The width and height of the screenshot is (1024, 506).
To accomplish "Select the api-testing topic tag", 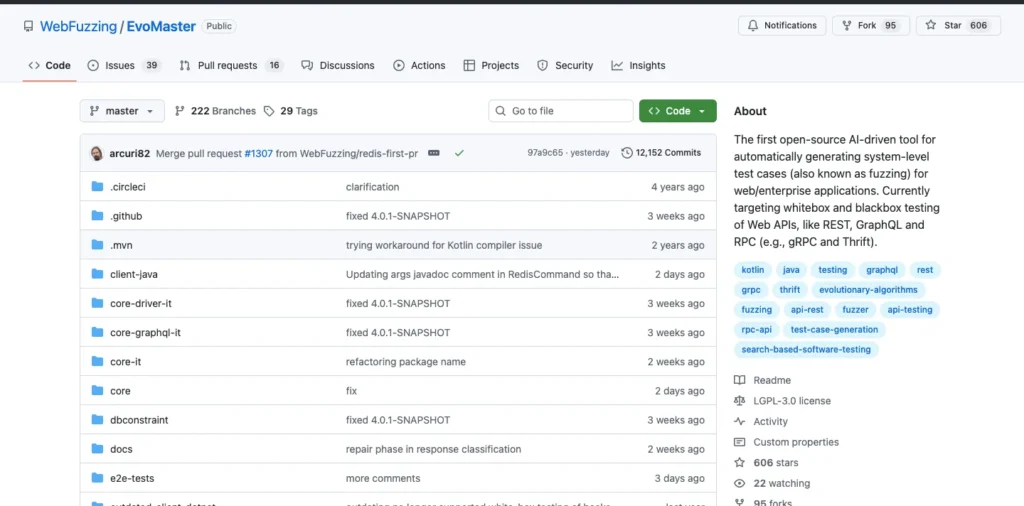I will (x=909, y=309).
